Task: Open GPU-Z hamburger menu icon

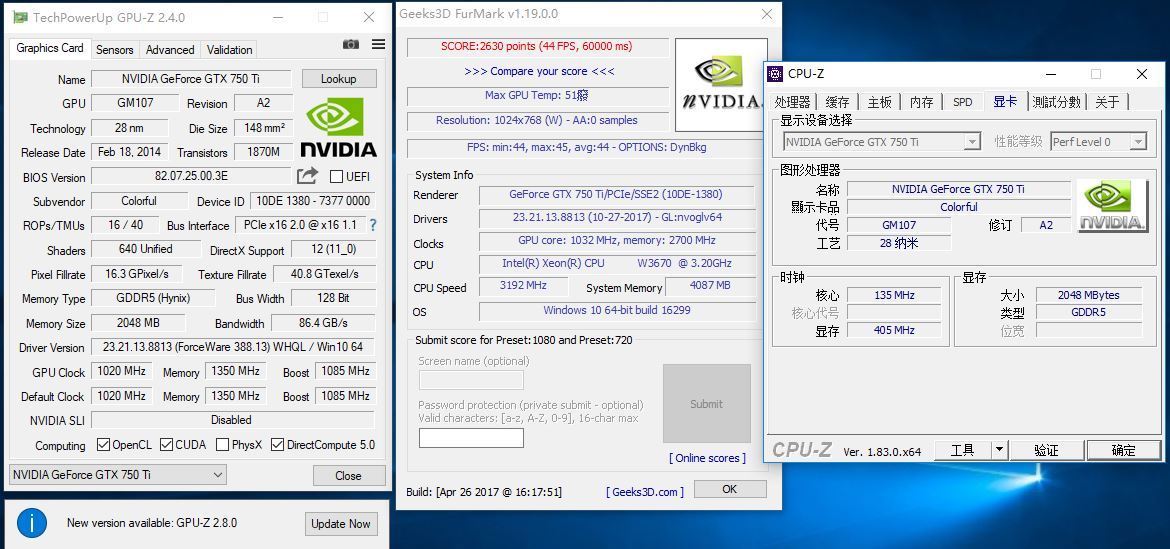Action: [378, 45]
